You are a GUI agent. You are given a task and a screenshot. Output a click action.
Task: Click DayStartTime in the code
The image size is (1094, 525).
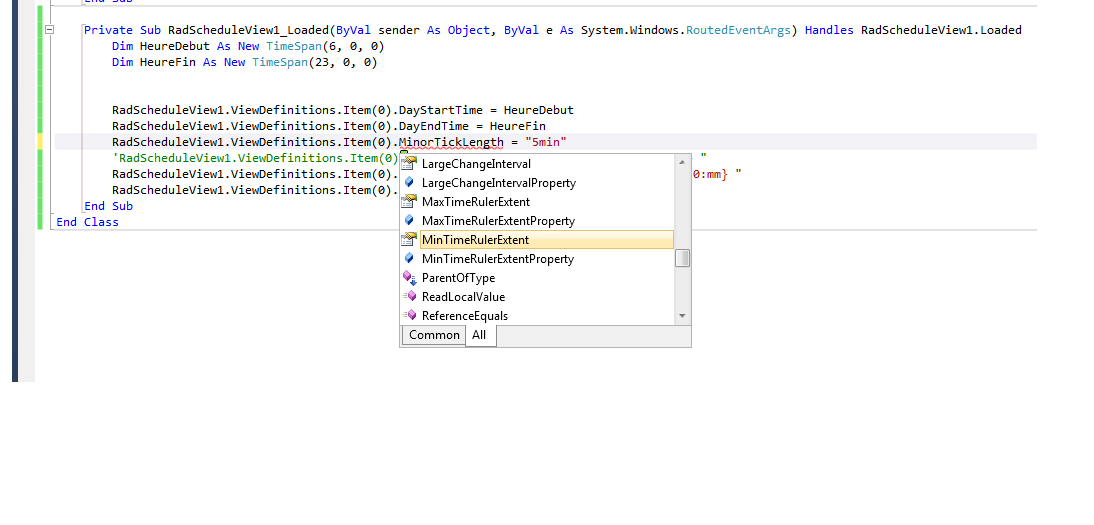coord(441,110)
